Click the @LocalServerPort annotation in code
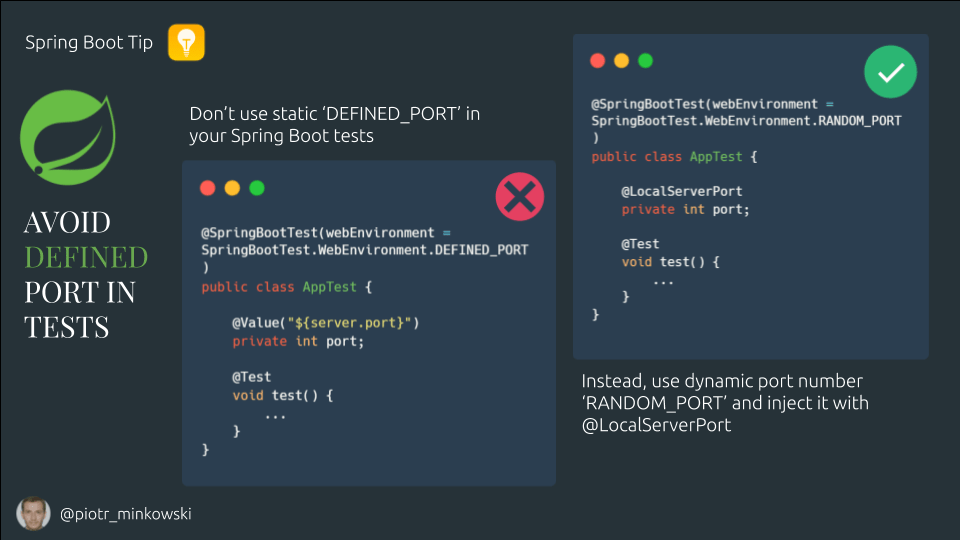 point(681,191)
